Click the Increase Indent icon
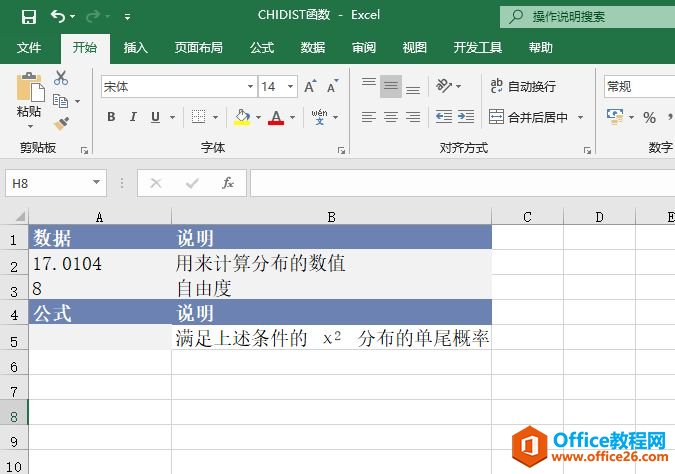675x474 pixels. tap(466, 117)
